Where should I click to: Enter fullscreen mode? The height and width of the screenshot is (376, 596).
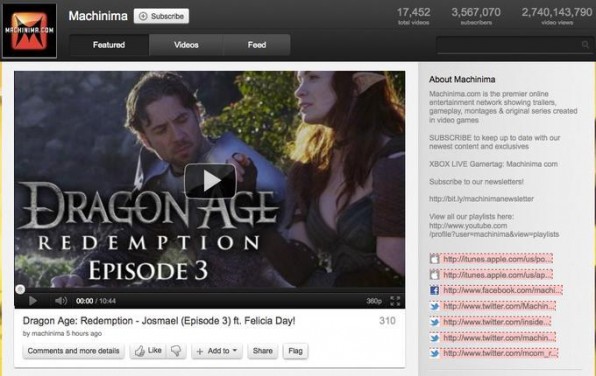[x=395, y=301]
